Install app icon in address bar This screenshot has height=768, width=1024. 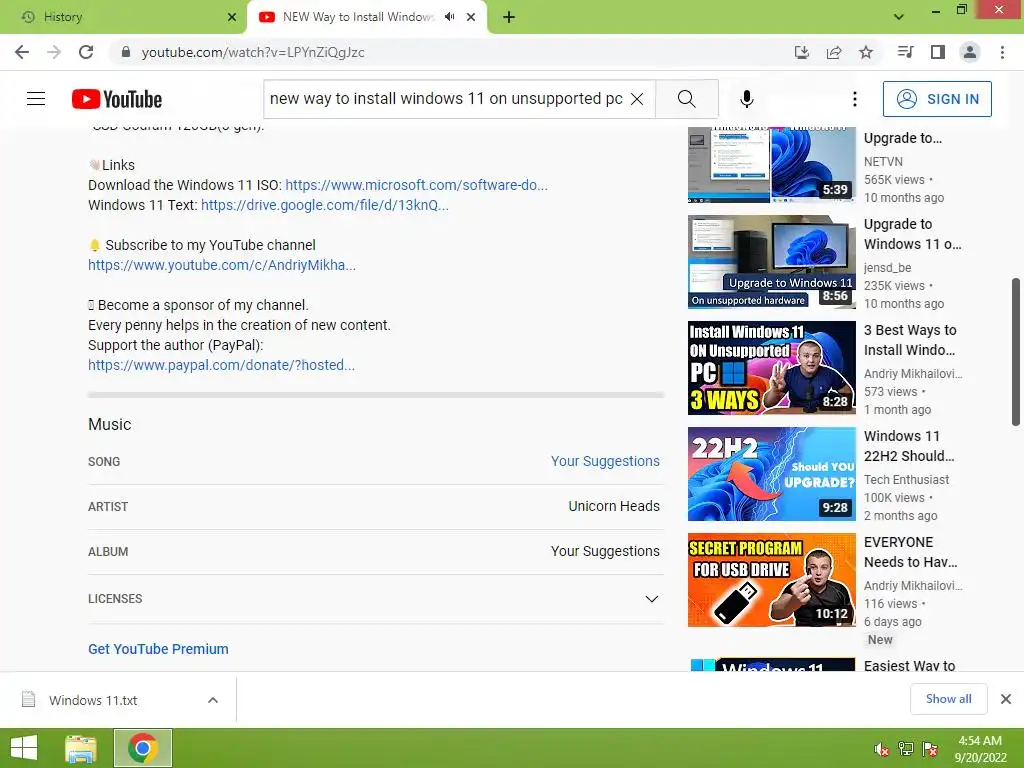801,52
